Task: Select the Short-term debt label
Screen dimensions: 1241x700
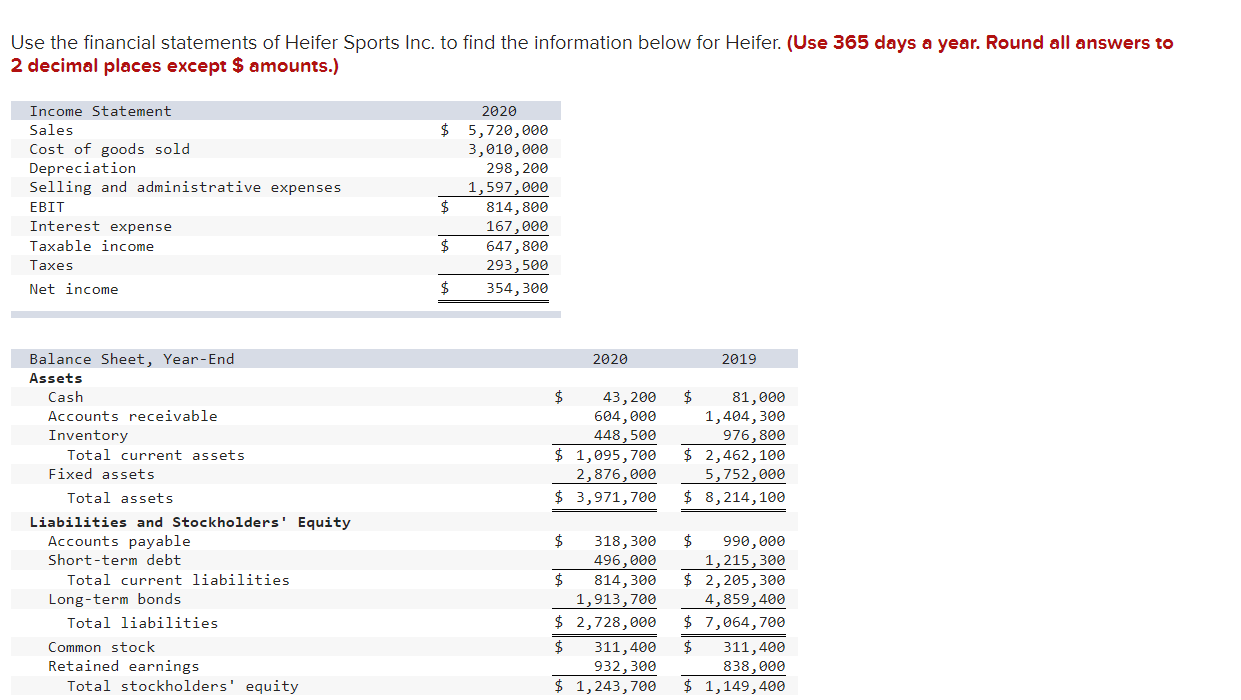Action: pyautogui.click(x=115, y=560)
